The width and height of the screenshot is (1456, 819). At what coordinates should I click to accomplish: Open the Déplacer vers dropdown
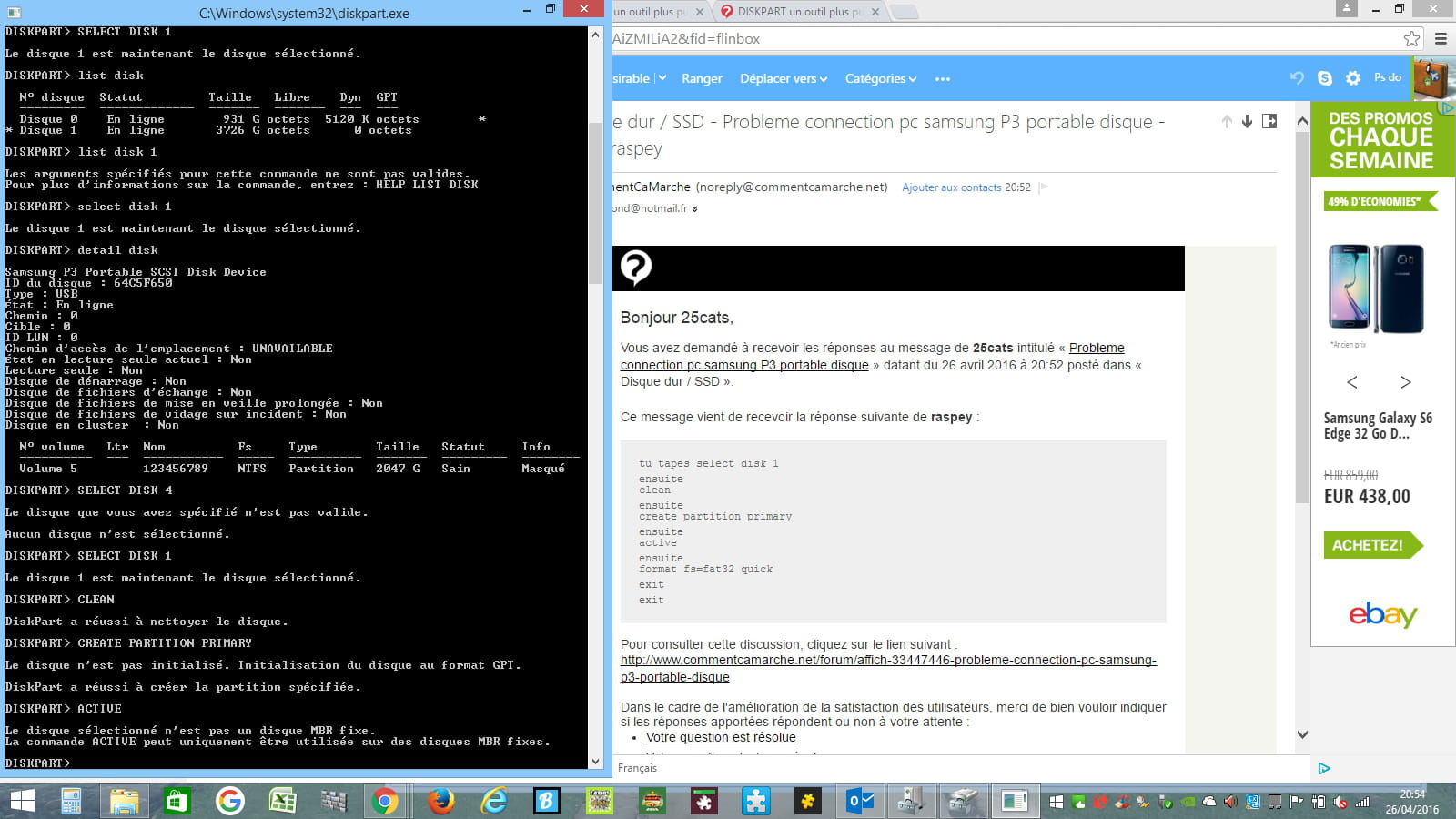coord(784,78)
